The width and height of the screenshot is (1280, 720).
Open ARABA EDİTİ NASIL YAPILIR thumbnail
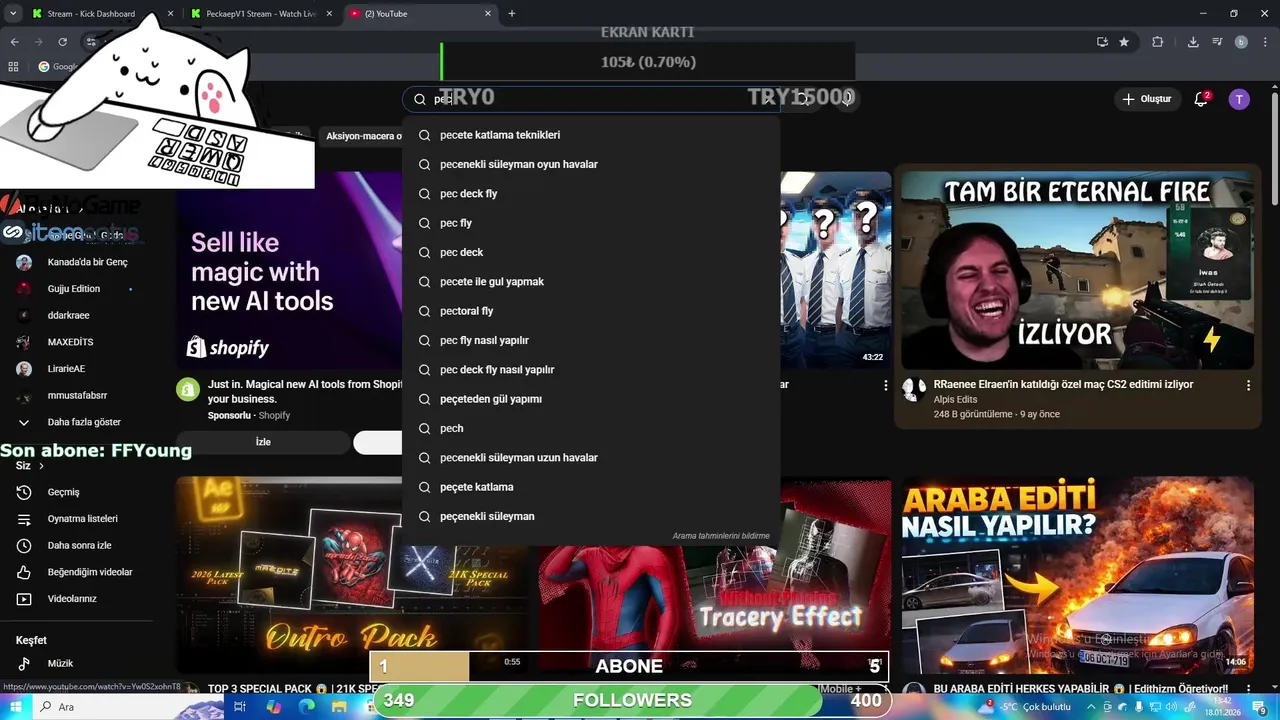1077,575
